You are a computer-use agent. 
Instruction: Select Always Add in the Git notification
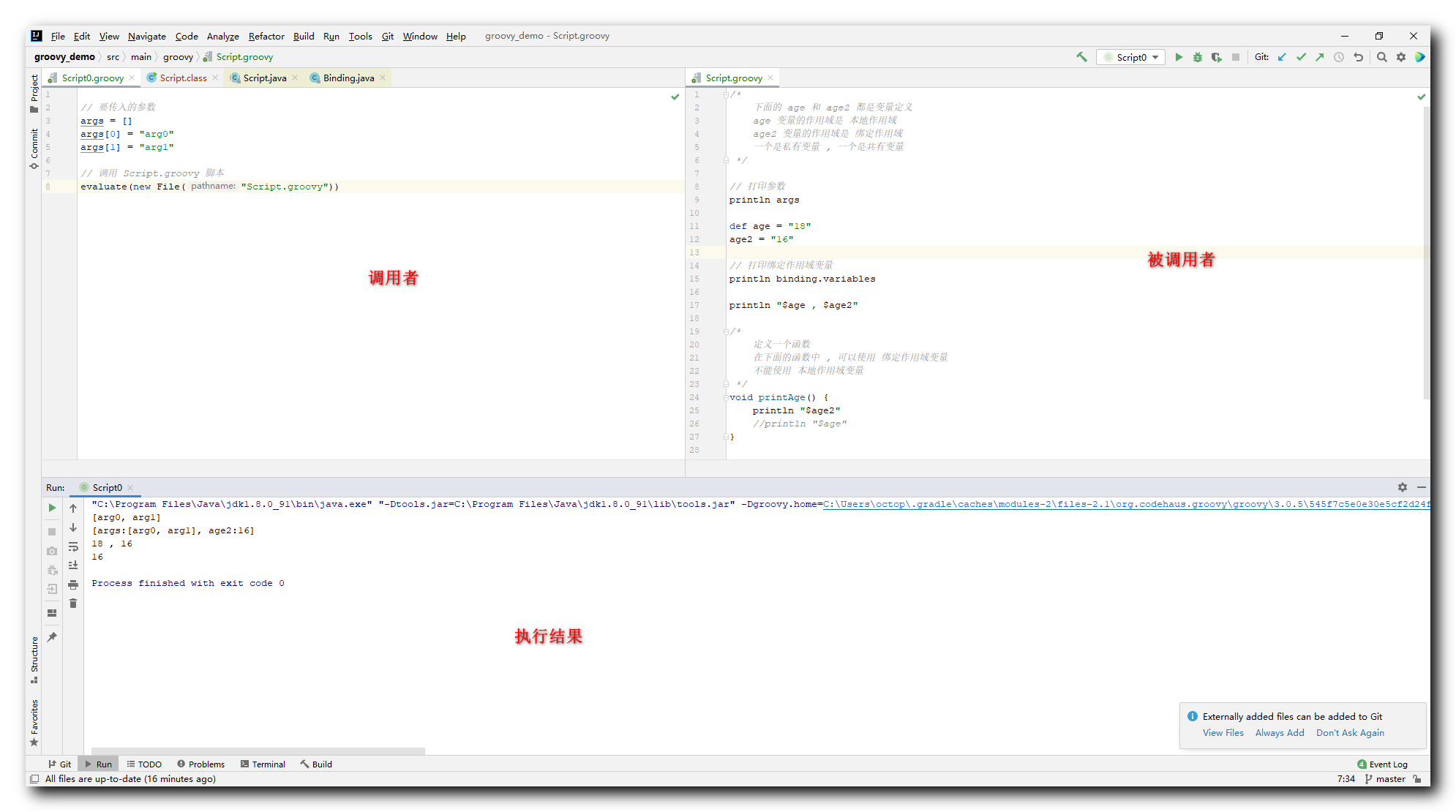[1280, 732]
